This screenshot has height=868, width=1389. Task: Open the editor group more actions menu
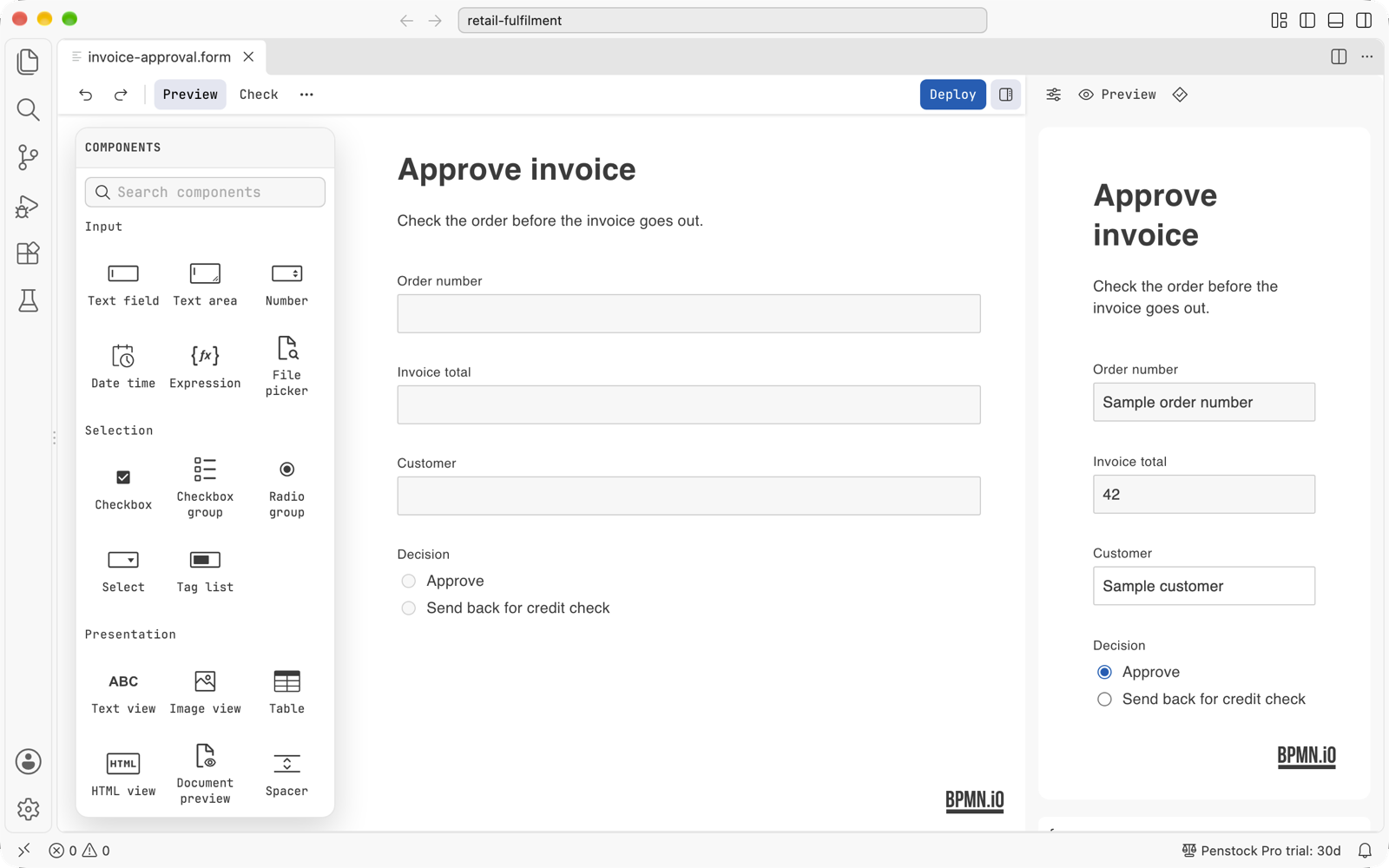click(1367, 57)
